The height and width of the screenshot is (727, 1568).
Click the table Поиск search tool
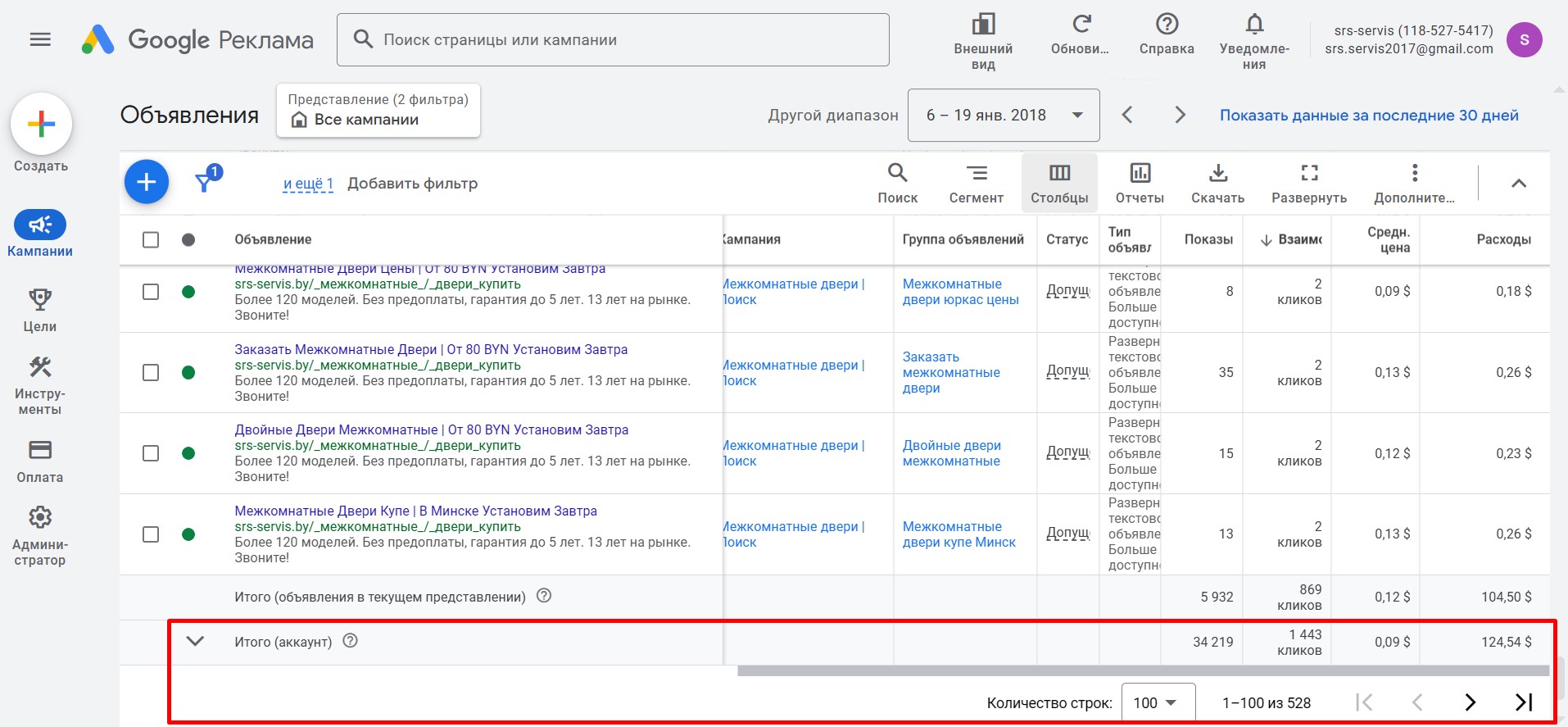(x=897, y=183)
